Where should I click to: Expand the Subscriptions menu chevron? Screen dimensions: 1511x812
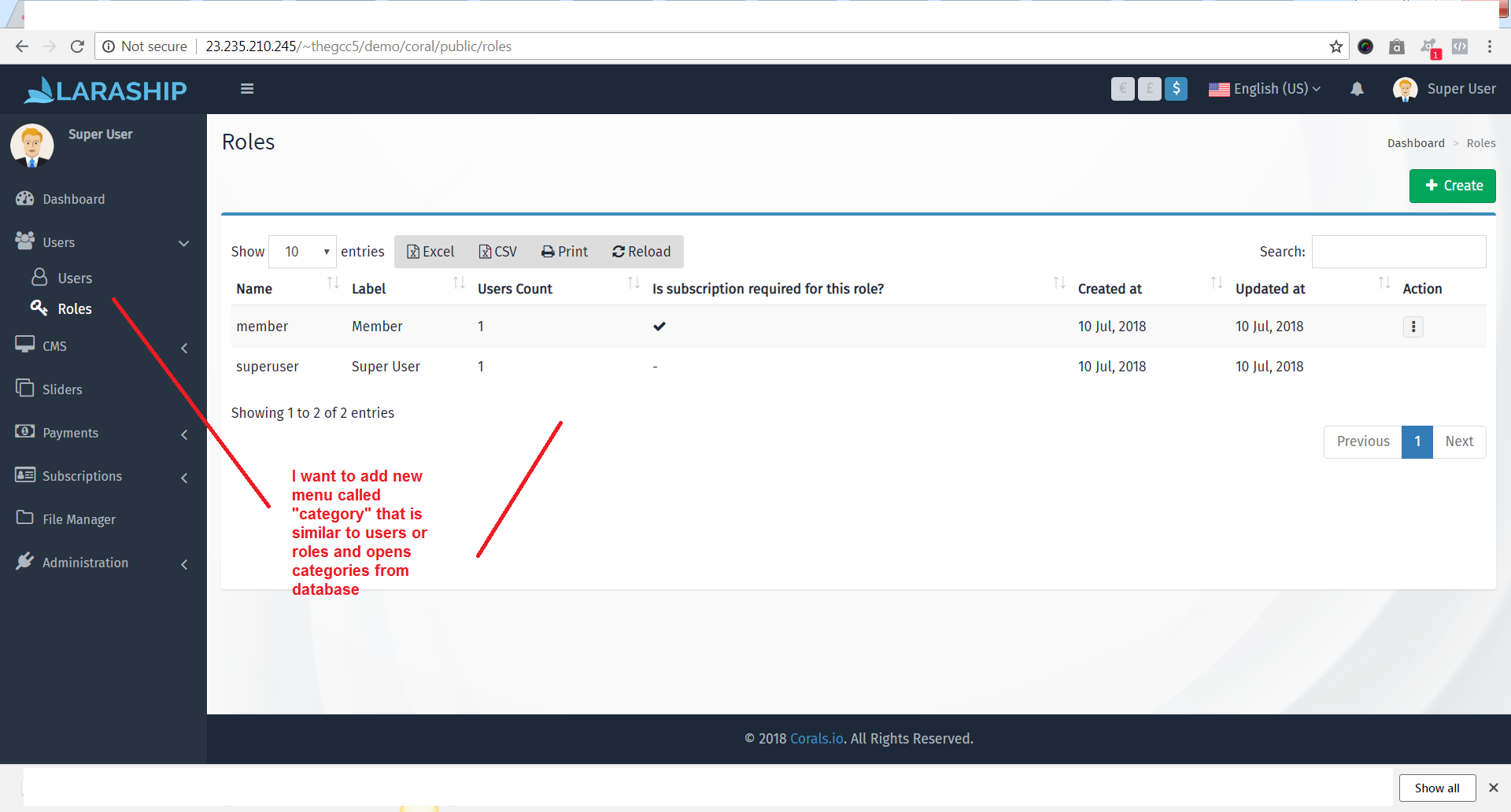pos(184,478)
